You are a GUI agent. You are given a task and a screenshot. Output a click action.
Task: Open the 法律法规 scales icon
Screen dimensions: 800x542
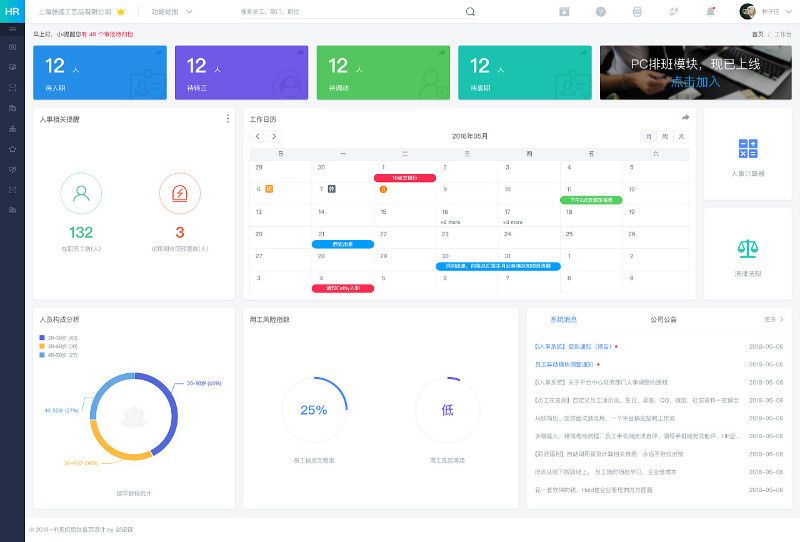[x=748, y=248]
